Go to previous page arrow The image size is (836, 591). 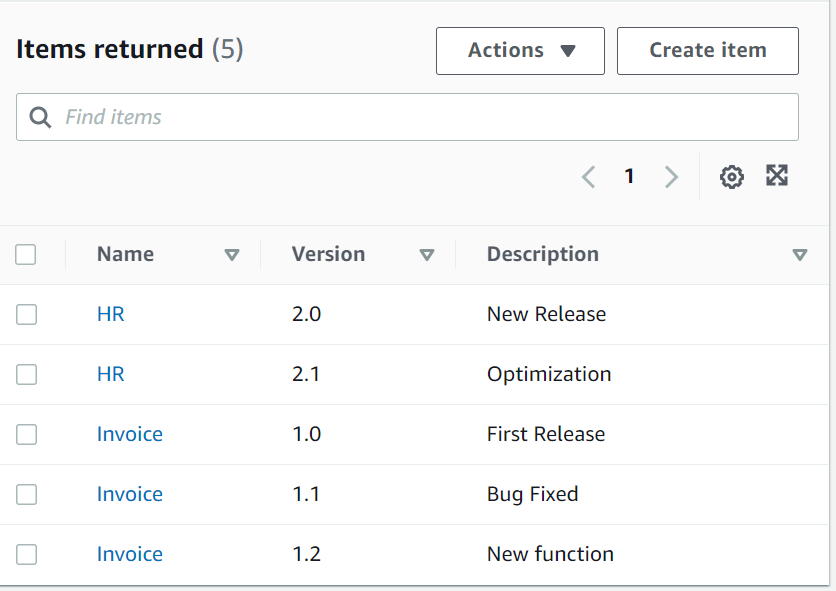[588, 177]
